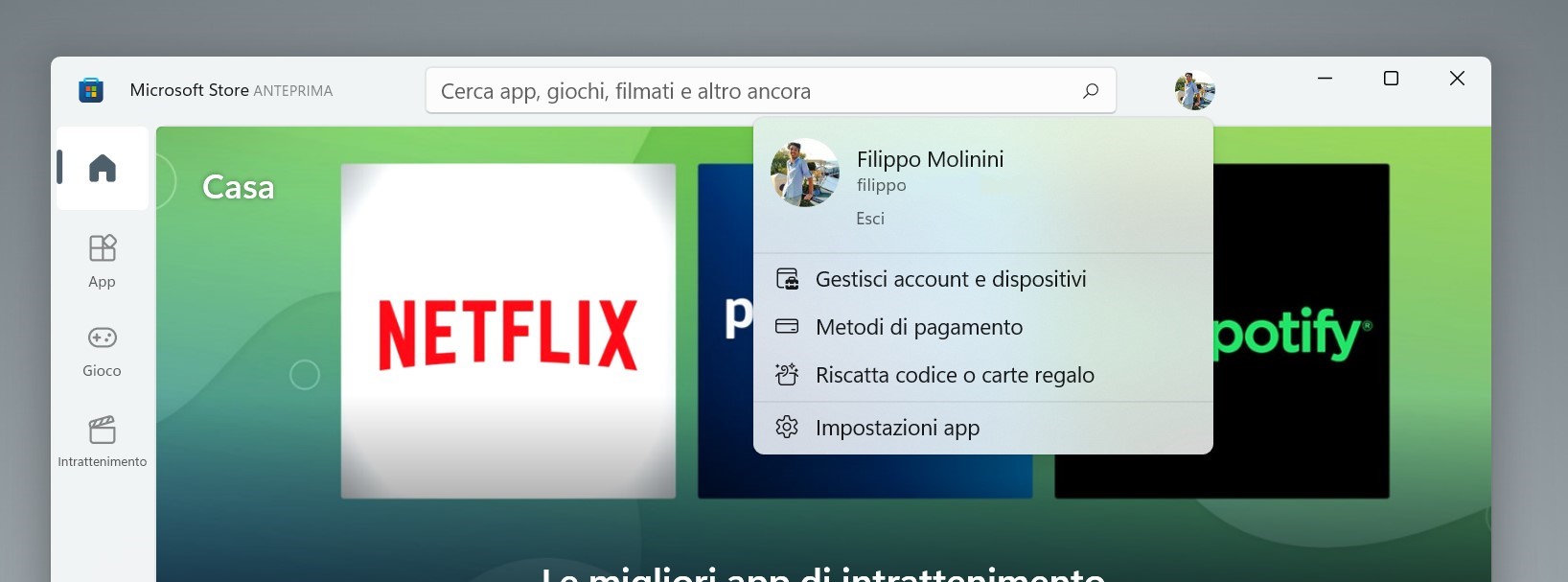
Task: Maximize the Microsoft Store window
Action: 1391,79
